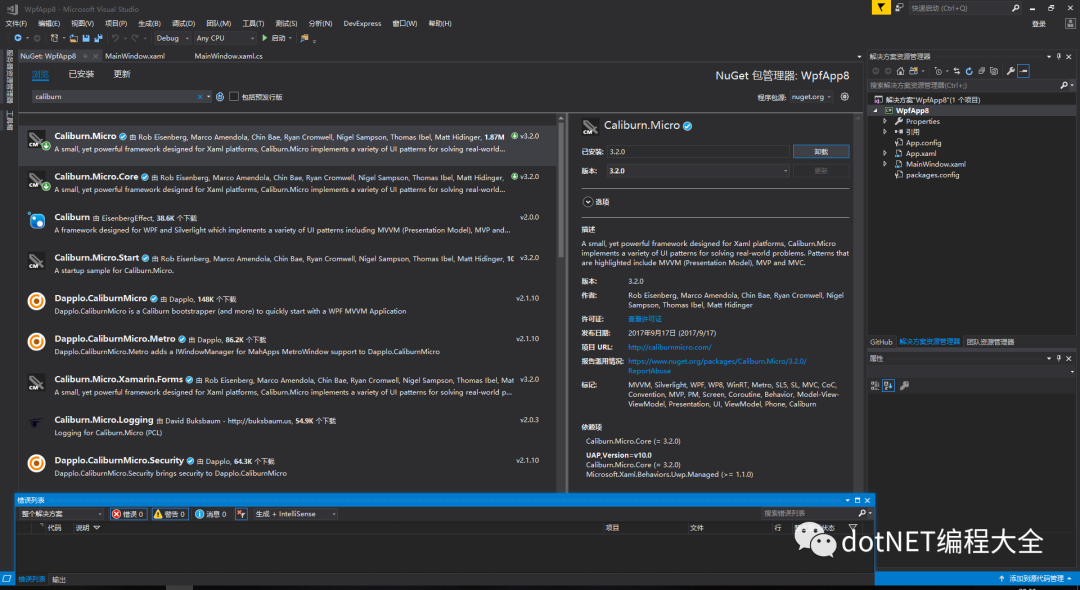This screenshot has width=1080, height=590.
Task: Expand the Properties node in Solution Explorer
Action: pos(885,121)
